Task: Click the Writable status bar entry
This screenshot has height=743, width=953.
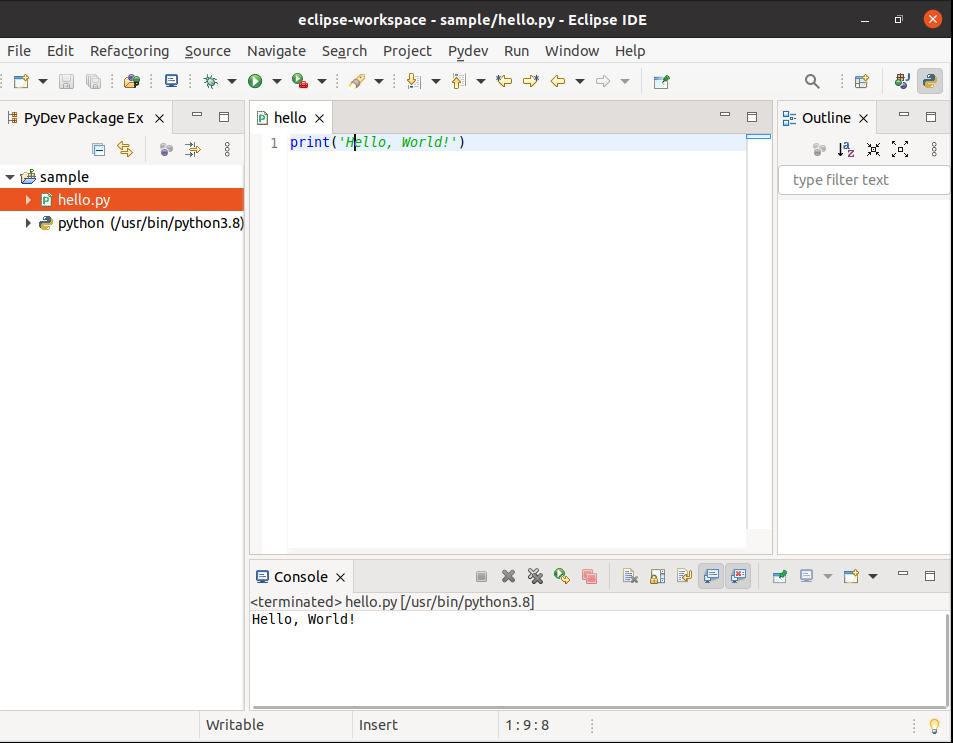Action: coord(235,725)
